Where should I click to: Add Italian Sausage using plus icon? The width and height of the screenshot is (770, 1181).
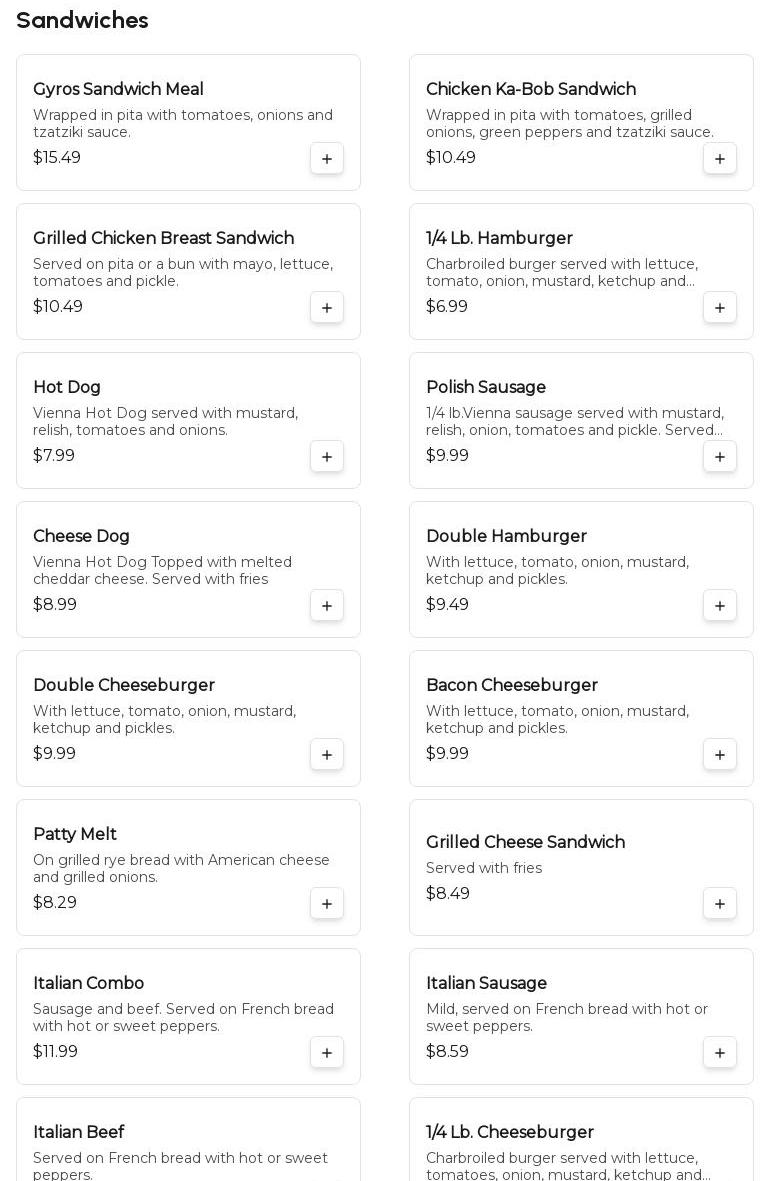tap(720, 1053)
